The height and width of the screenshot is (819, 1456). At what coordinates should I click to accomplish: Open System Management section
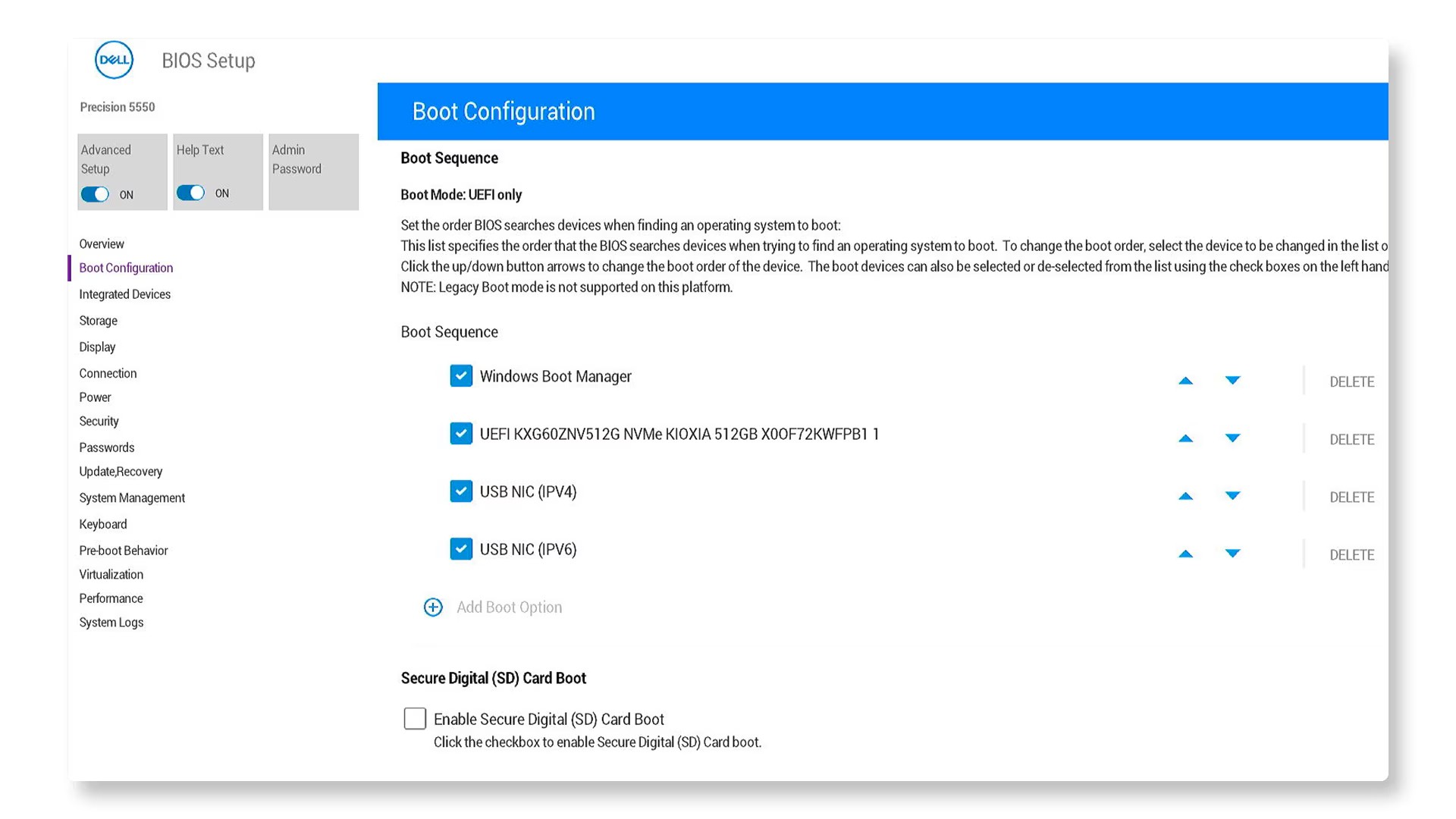[132, 498]
